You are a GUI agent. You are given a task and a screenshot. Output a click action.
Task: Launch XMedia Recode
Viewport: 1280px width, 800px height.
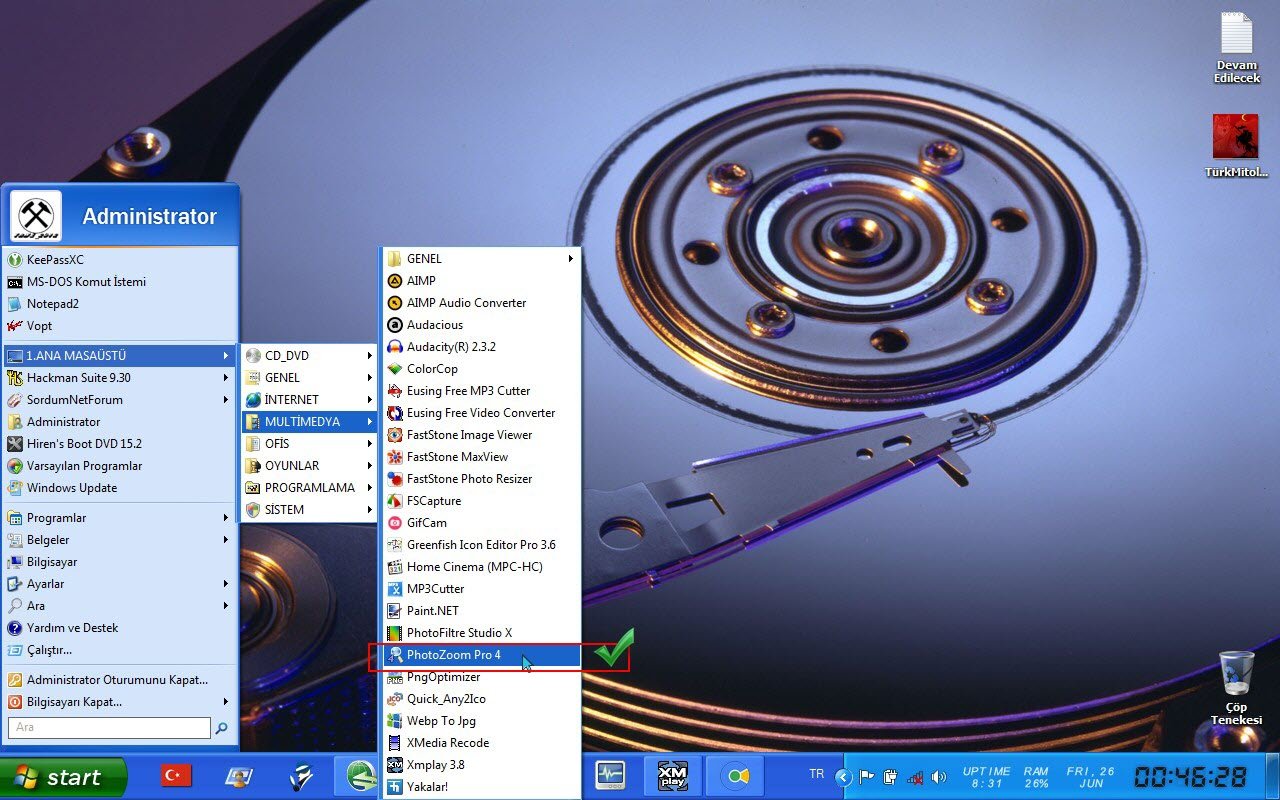[481, 743]
